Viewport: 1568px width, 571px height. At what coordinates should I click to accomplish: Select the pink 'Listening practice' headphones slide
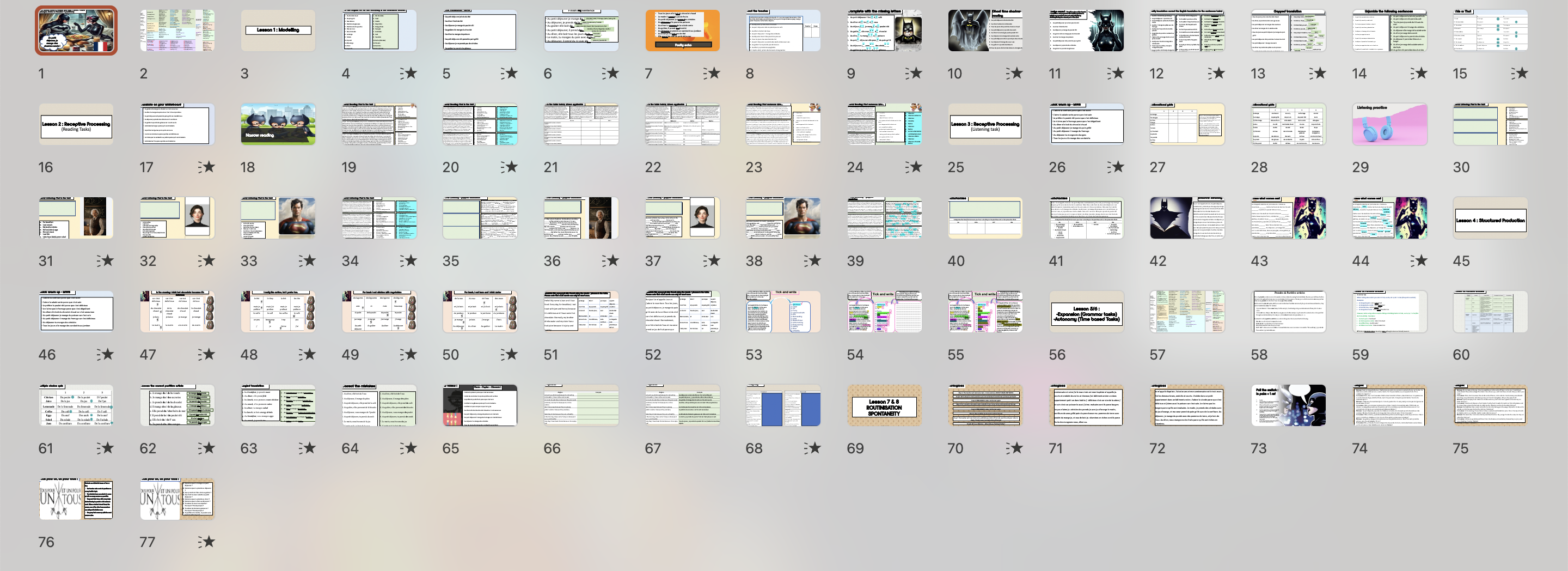point(1389,124)
